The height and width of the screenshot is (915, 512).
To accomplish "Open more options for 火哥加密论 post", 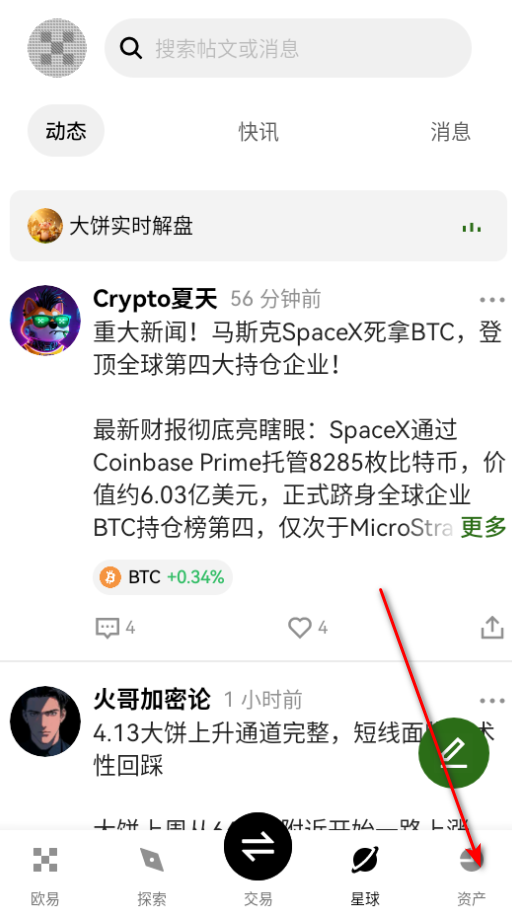I will click(x=492, y=700).
